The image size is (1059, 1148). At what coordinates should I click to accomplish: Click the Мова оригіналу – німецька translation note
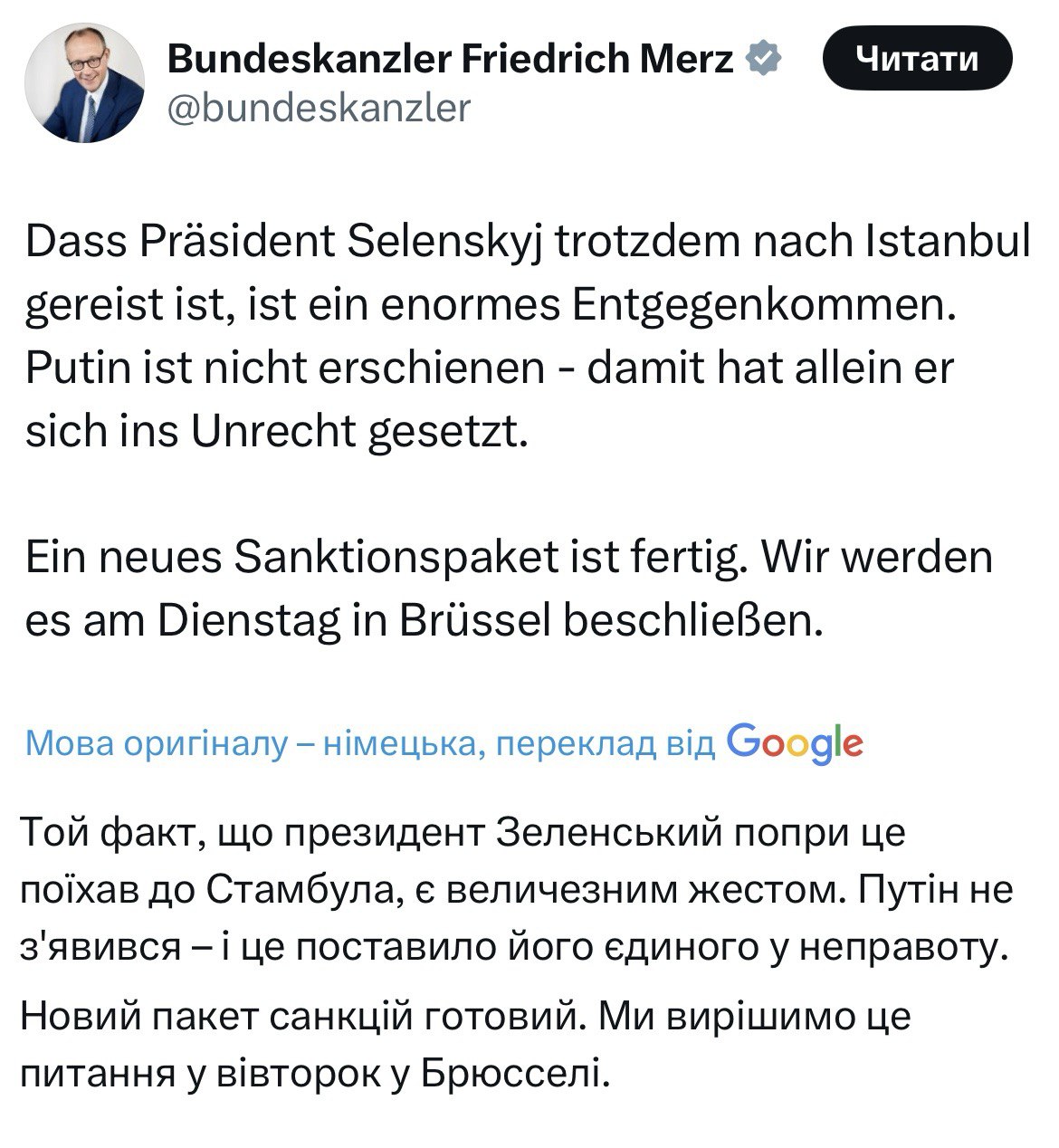369,743
